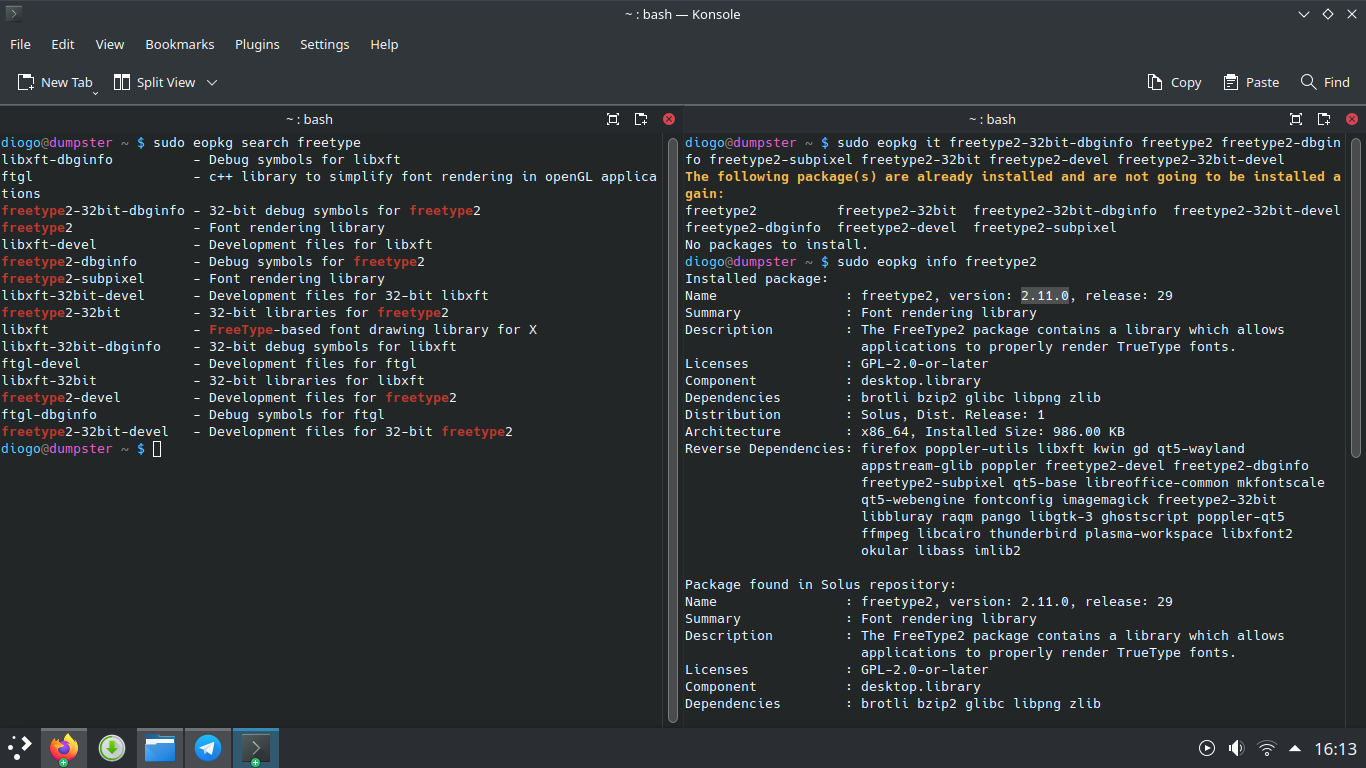
Task: Detach the right pane into new tab
Action: [1324, 119]
